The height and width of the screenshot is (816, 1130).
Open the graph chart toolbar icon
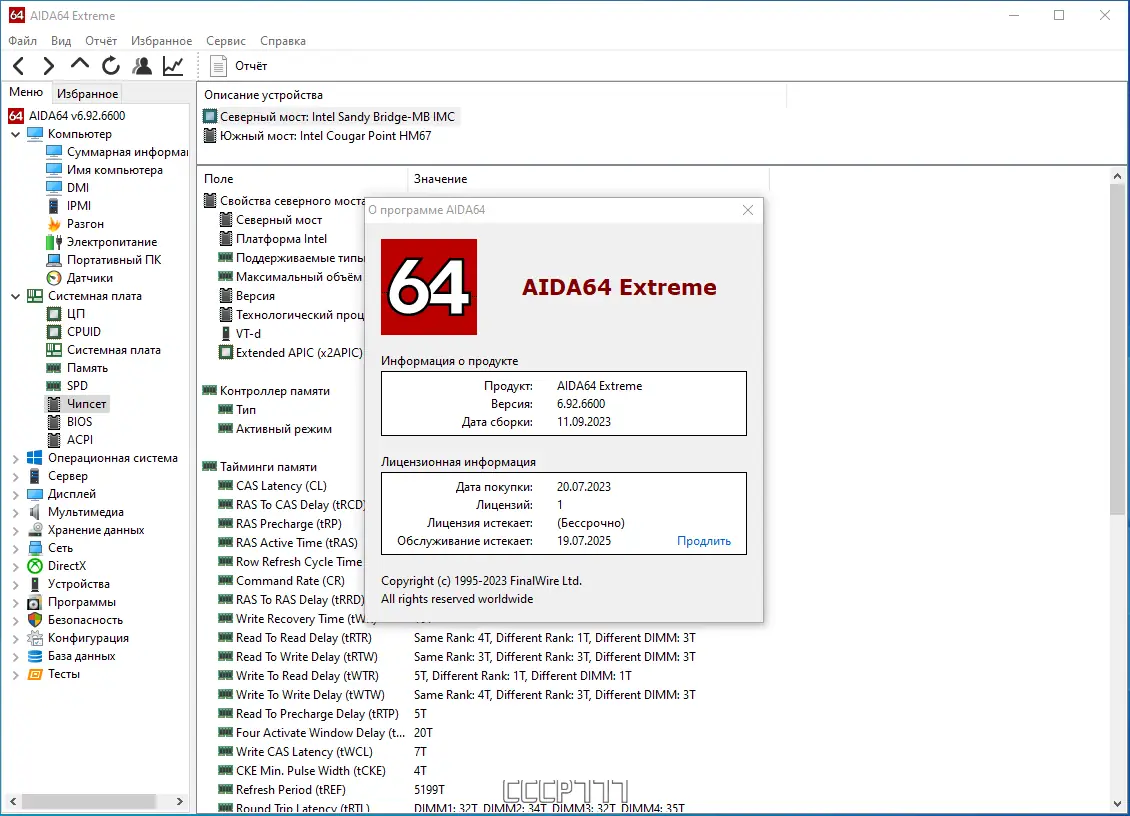[173, 66]
